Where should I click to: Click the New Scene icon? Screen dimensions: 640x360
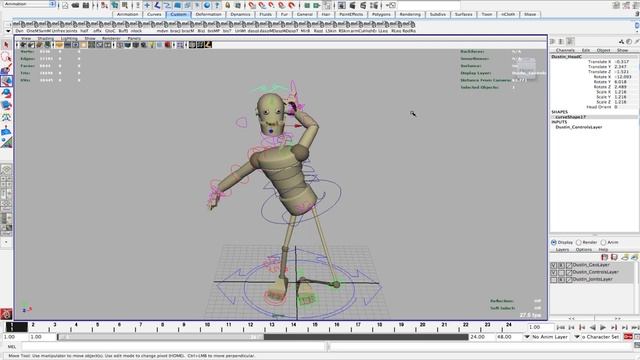click(x=65, y=5)
